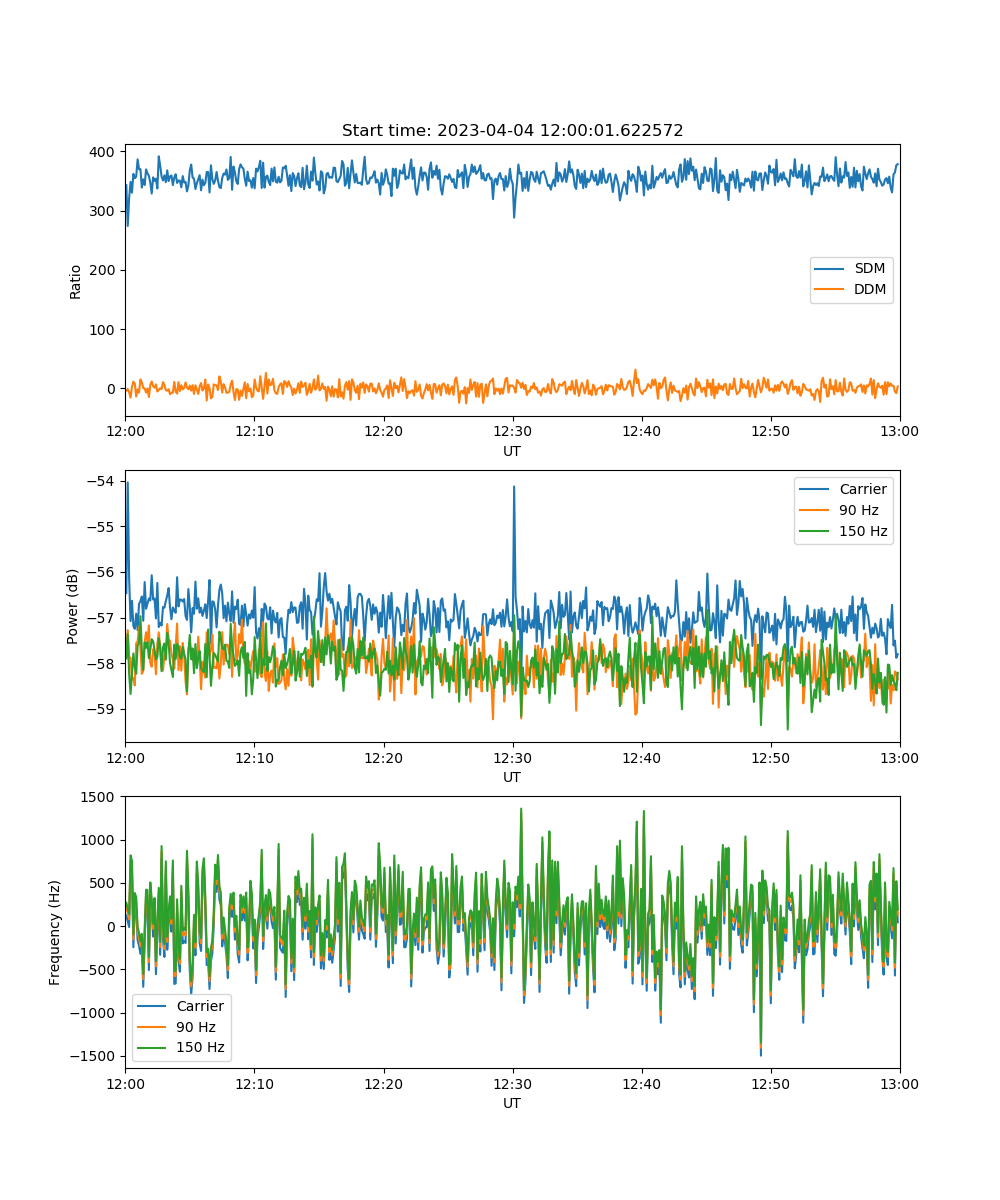Select 150 Hz in the Frequency plot legend
This screenshot has height=1200, width=1000.
(x=200, y=1048)
